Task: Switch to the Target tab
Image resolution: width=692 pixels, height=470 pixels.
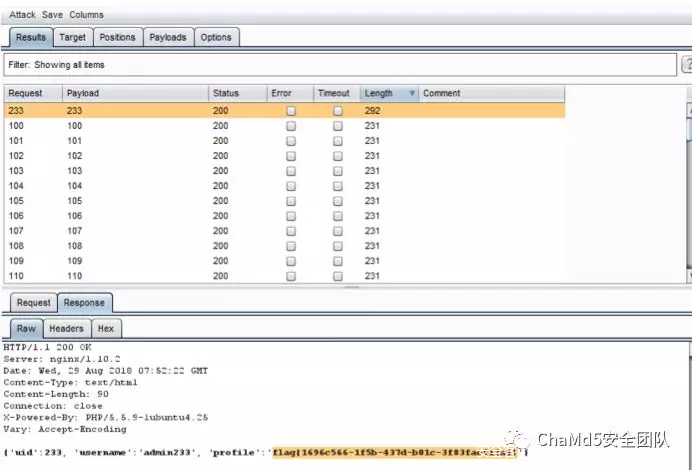Action: coord(72,37)
